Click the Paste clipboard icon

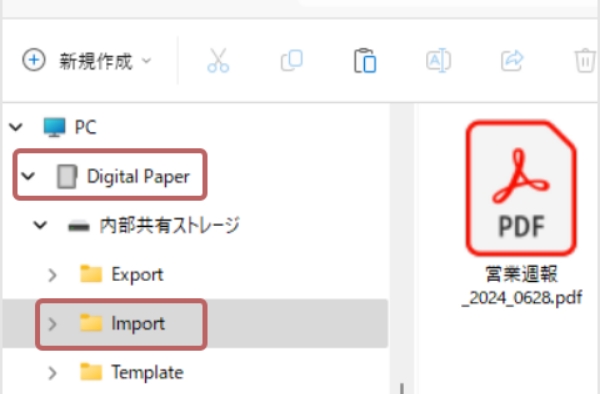click(365, 60)
